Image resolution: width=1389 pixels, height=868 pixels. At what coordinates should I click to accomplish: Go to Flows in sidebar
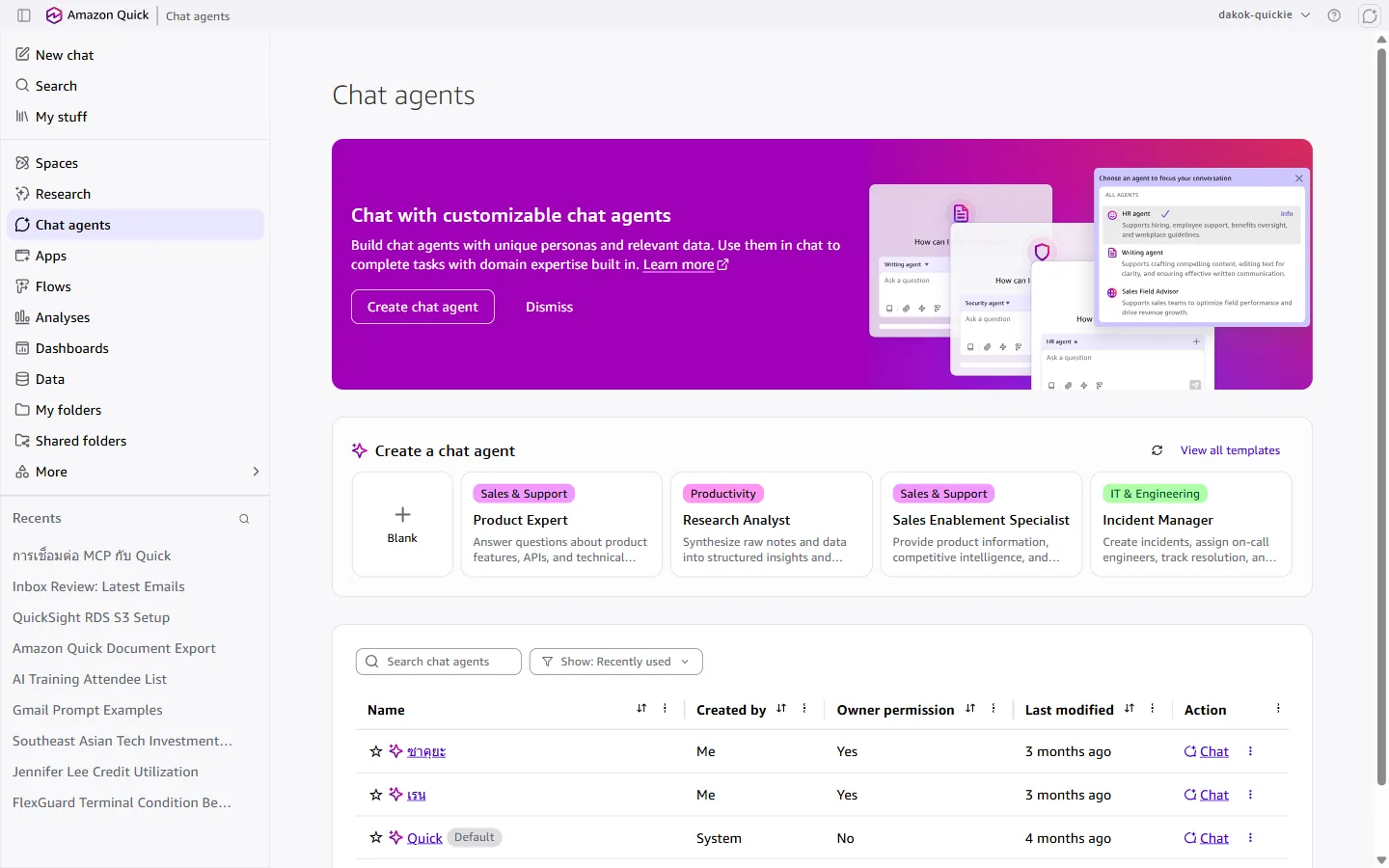tap(135, 286)
